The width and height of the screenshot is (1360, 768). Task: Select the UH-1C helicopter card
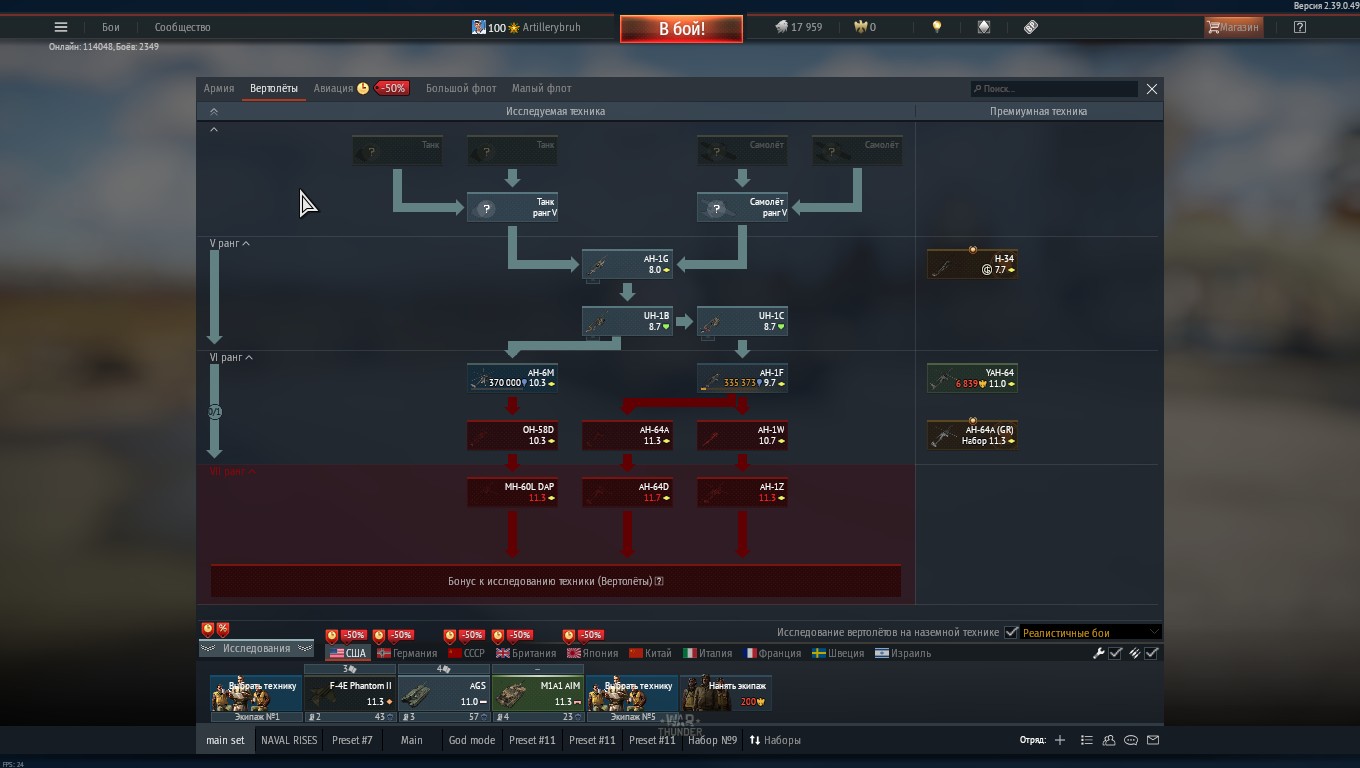click(742, 321)
